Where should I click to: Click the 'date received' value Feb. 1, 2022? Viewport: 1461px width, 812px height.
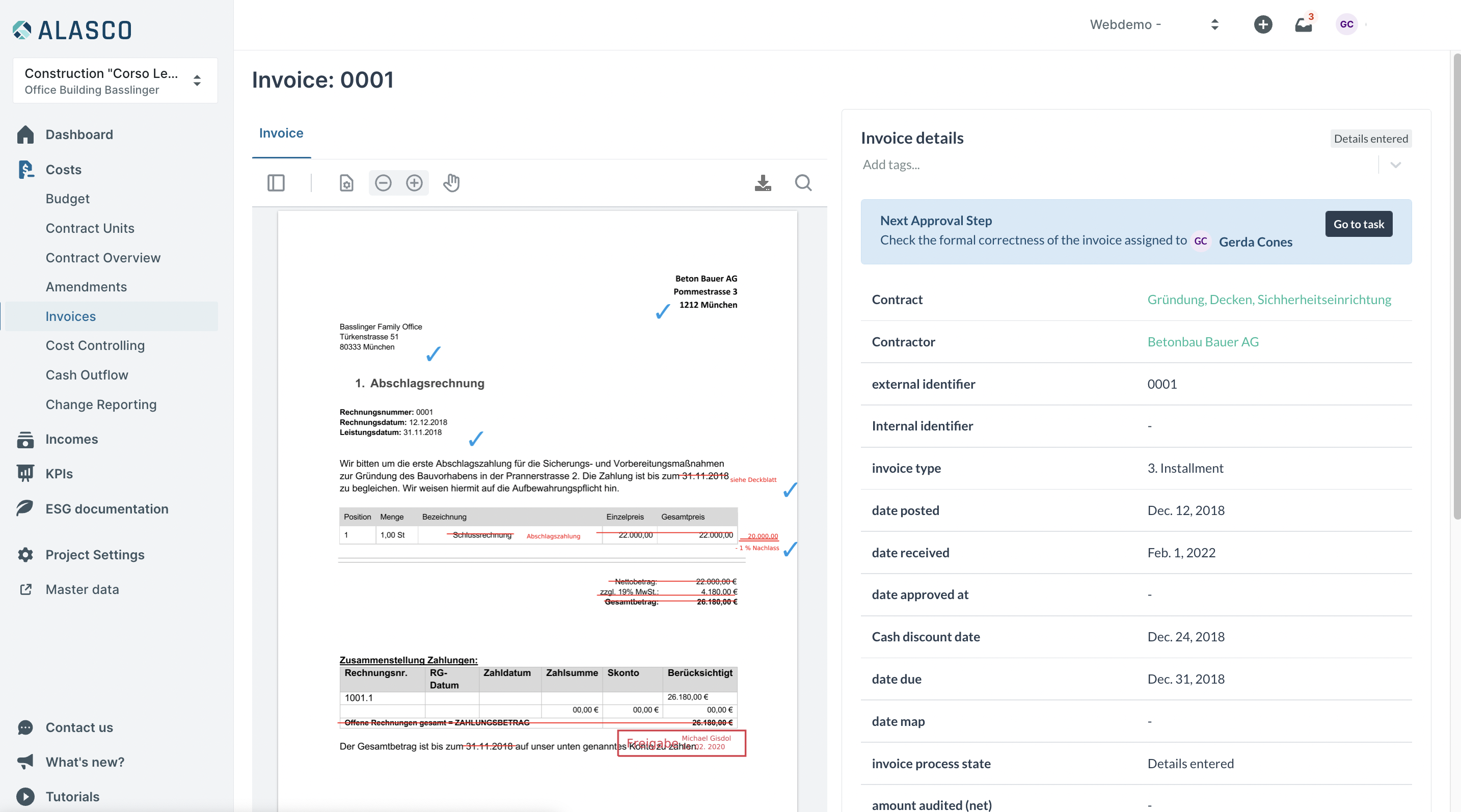click(x=1181, y=553)
